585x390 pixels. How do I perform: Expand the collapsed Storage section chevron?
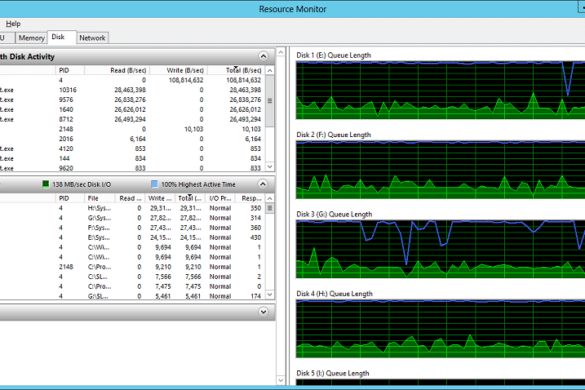pos(263,312)
